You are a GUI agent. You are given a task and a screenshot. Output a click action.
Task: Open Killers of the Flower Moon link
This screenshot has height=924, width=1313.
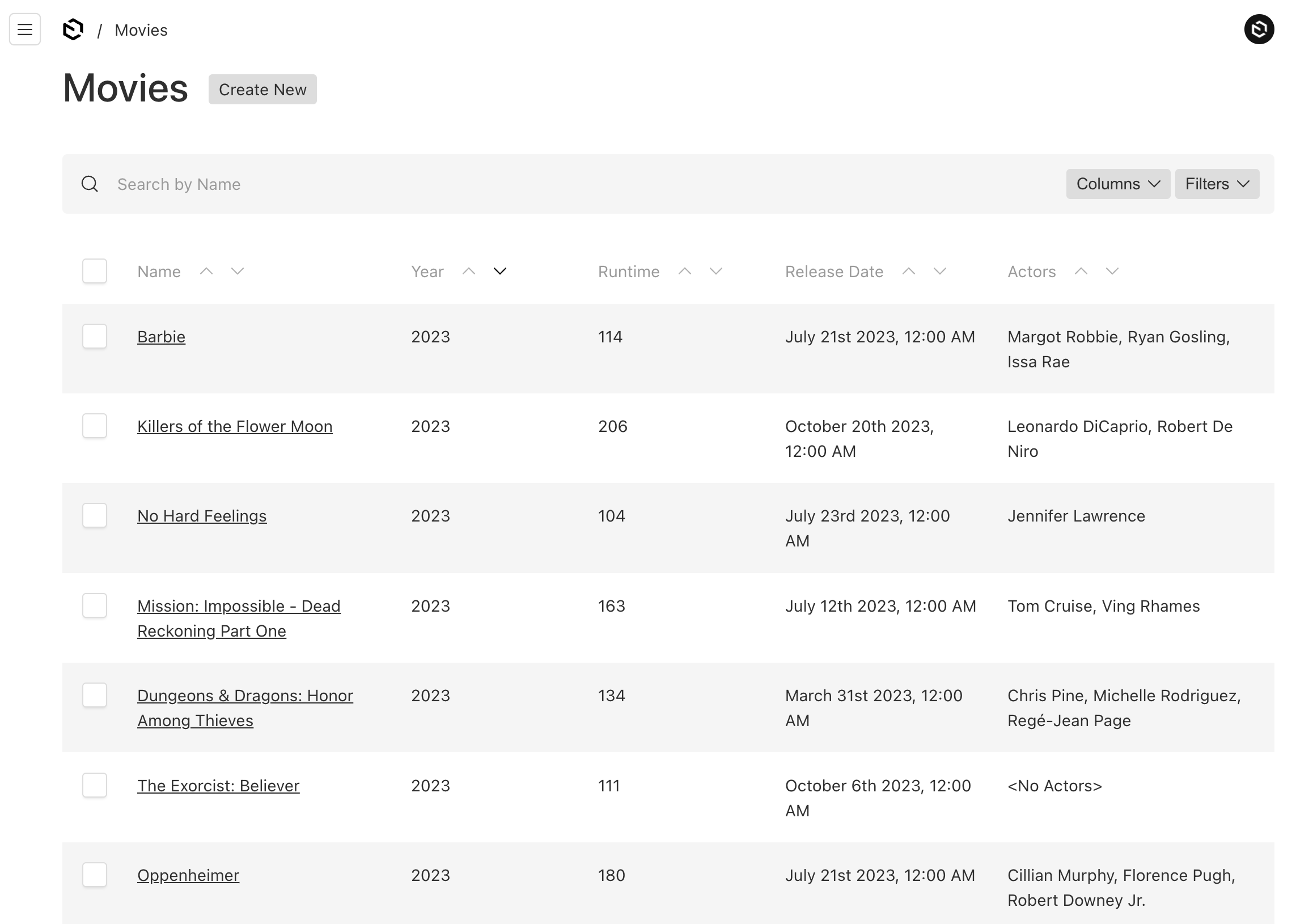pos(235,426)
